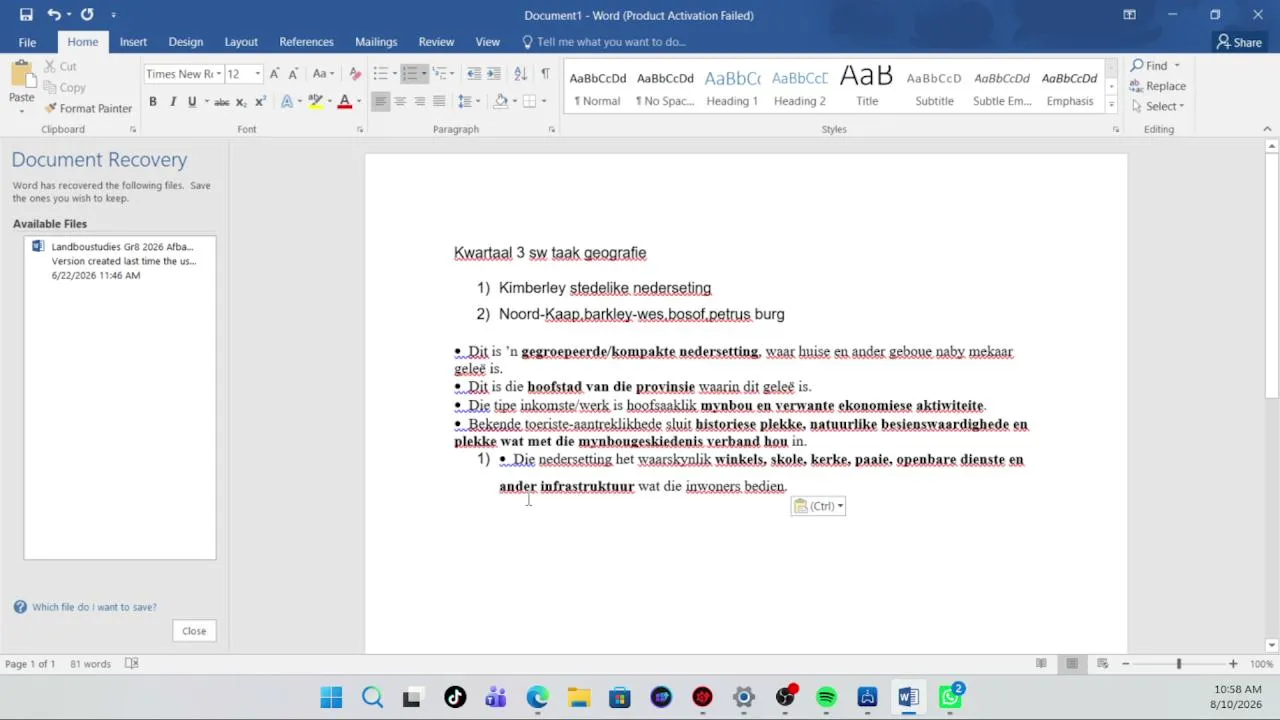1280x720 pixels.
Task: Justify the paragraph text
Action: point(439,101)
